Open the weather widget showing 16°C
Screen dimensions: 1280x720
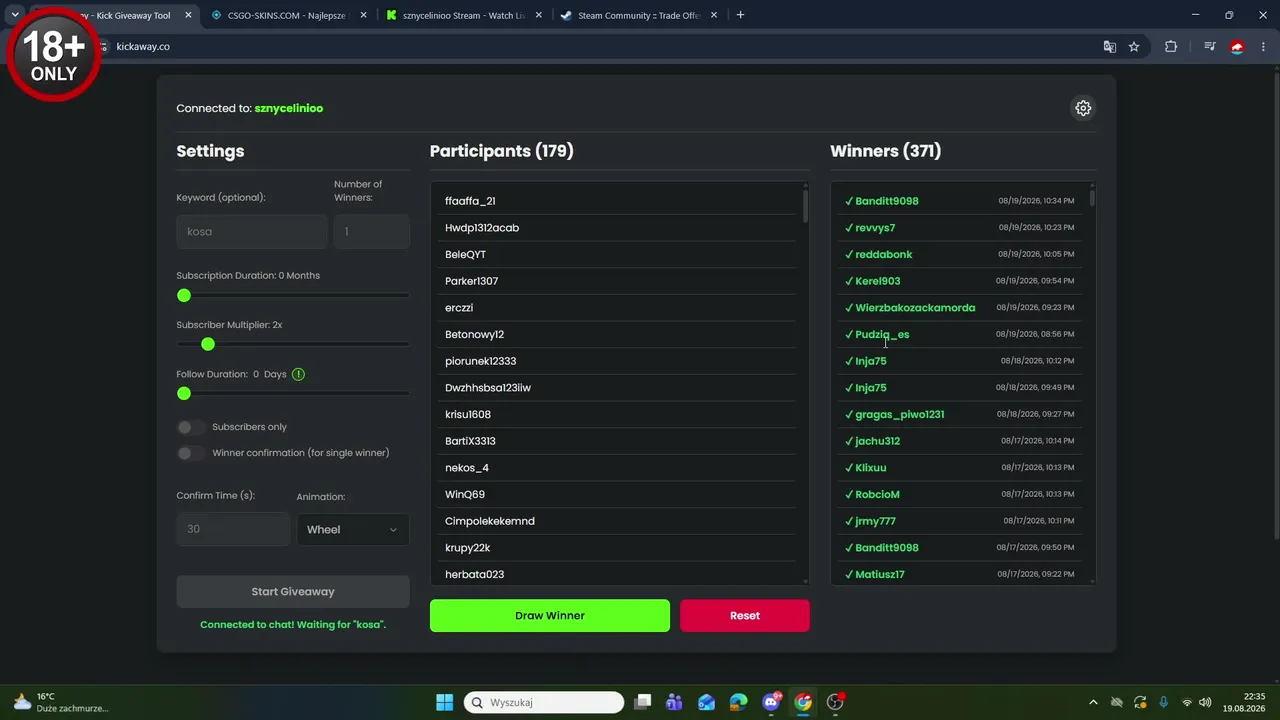click(60, 702)
